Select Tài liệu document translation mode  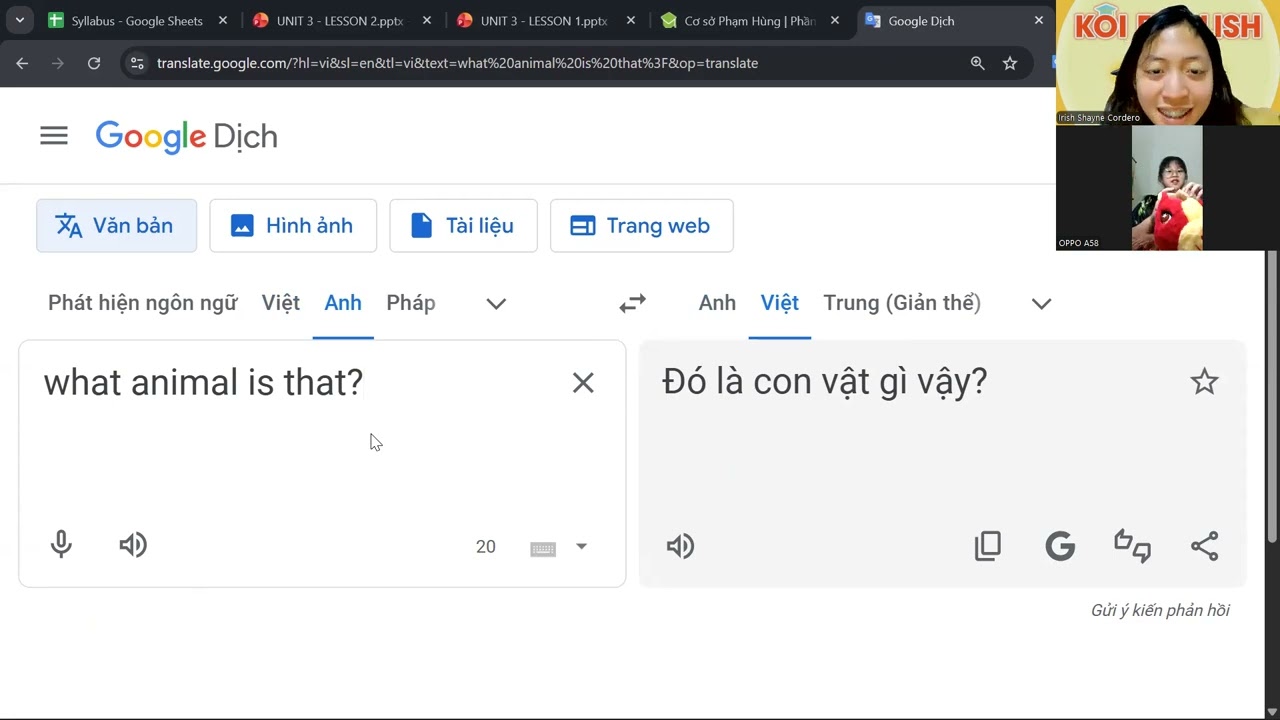coord(463,226)
